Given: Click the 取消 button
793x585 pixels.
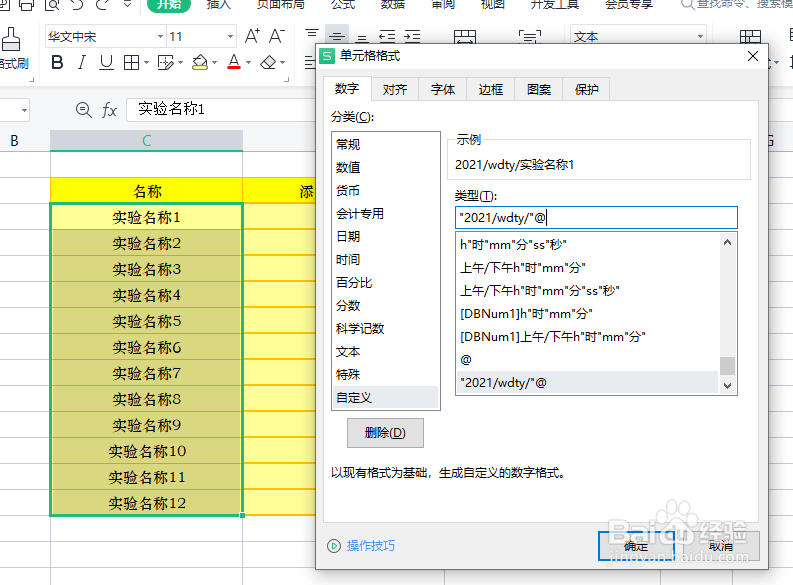Looking at the screenshot, I should [x=721, y=546].
